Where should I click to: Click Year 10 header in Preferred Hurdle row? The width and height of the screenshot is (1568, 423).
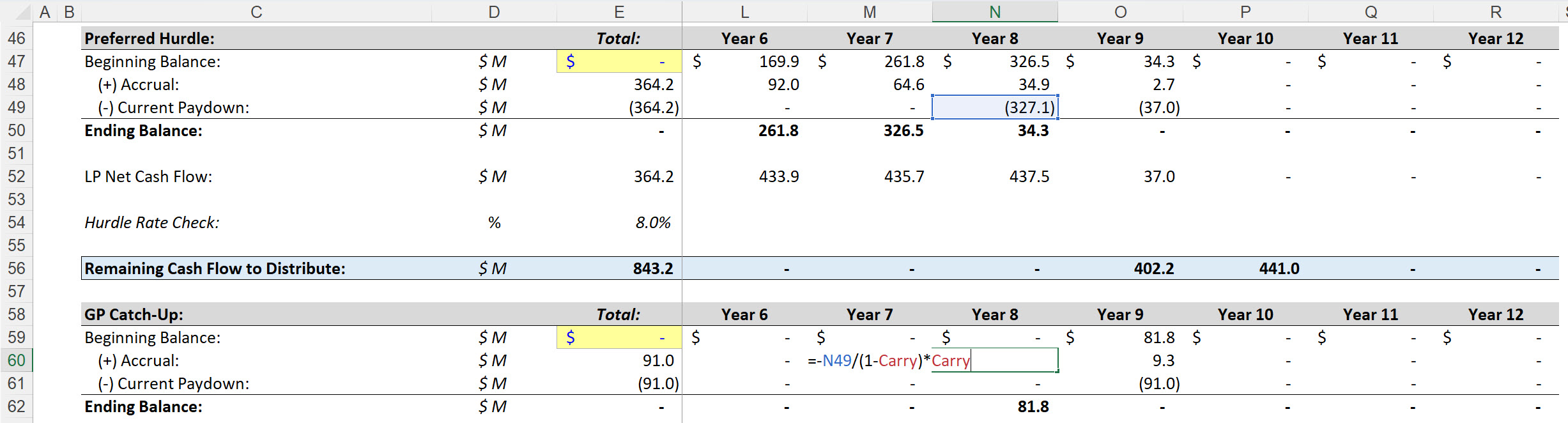coord(1245,38)
